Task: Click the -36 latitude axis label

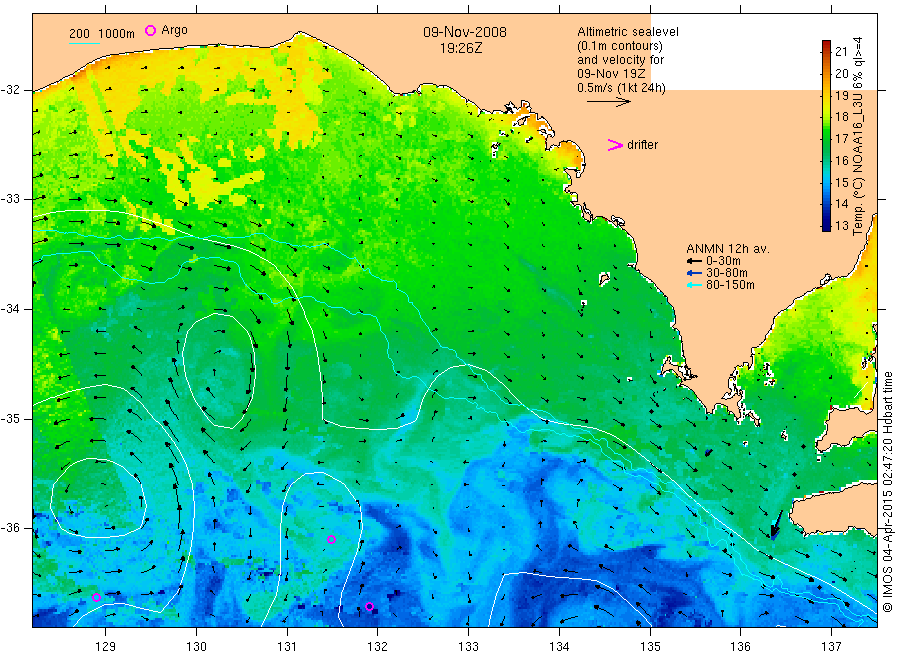Action: click(x=10, y=528)
